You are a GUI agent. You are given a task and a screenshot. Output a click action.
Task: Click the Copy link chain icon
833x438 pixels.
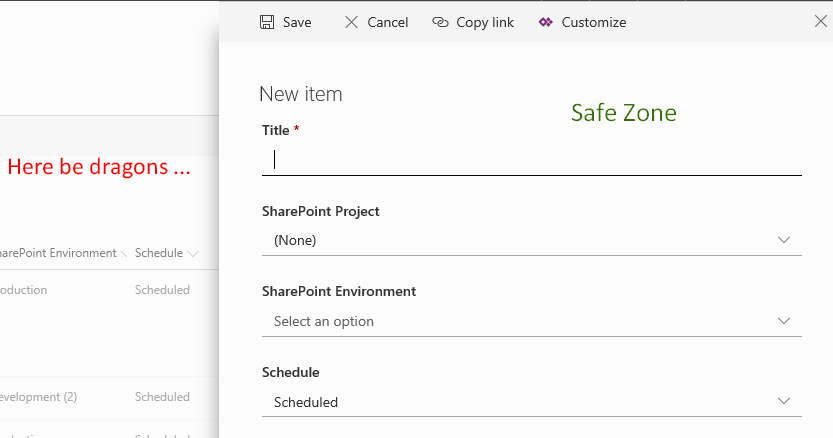pos(440,22)
